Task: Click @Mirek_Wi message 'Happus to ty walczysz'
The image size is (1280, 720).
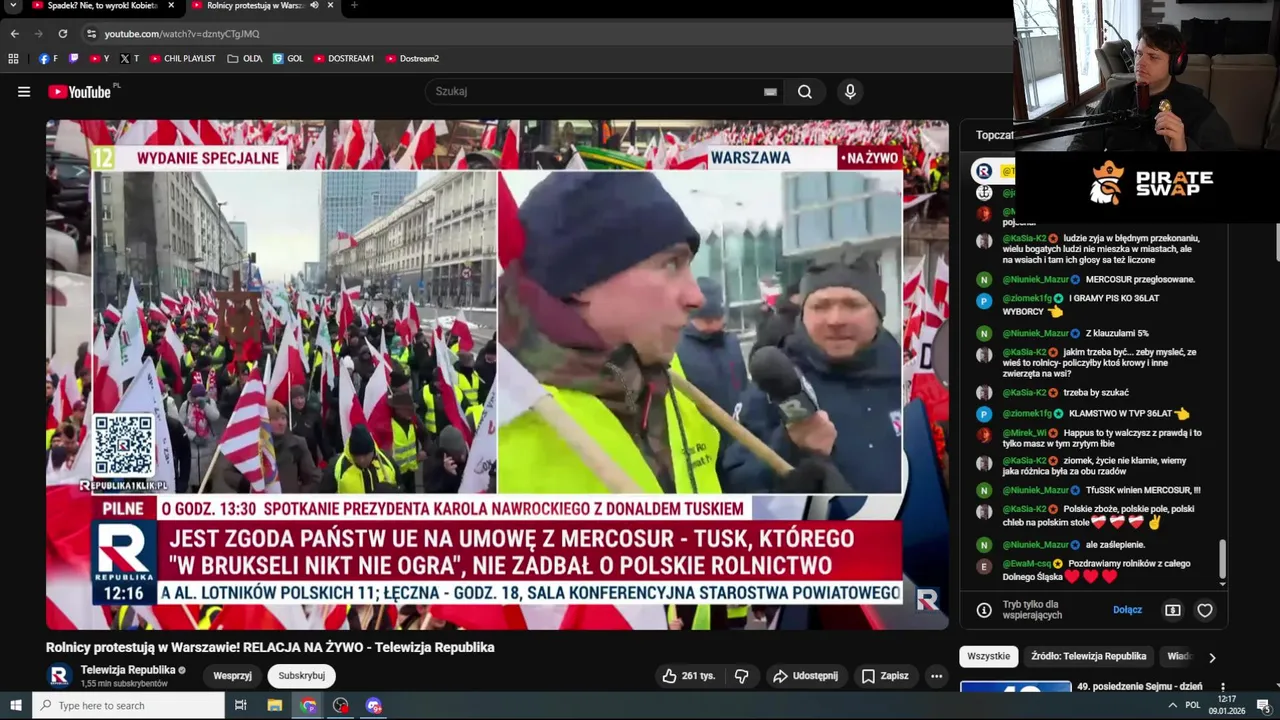Action: tap(1102, 439)
